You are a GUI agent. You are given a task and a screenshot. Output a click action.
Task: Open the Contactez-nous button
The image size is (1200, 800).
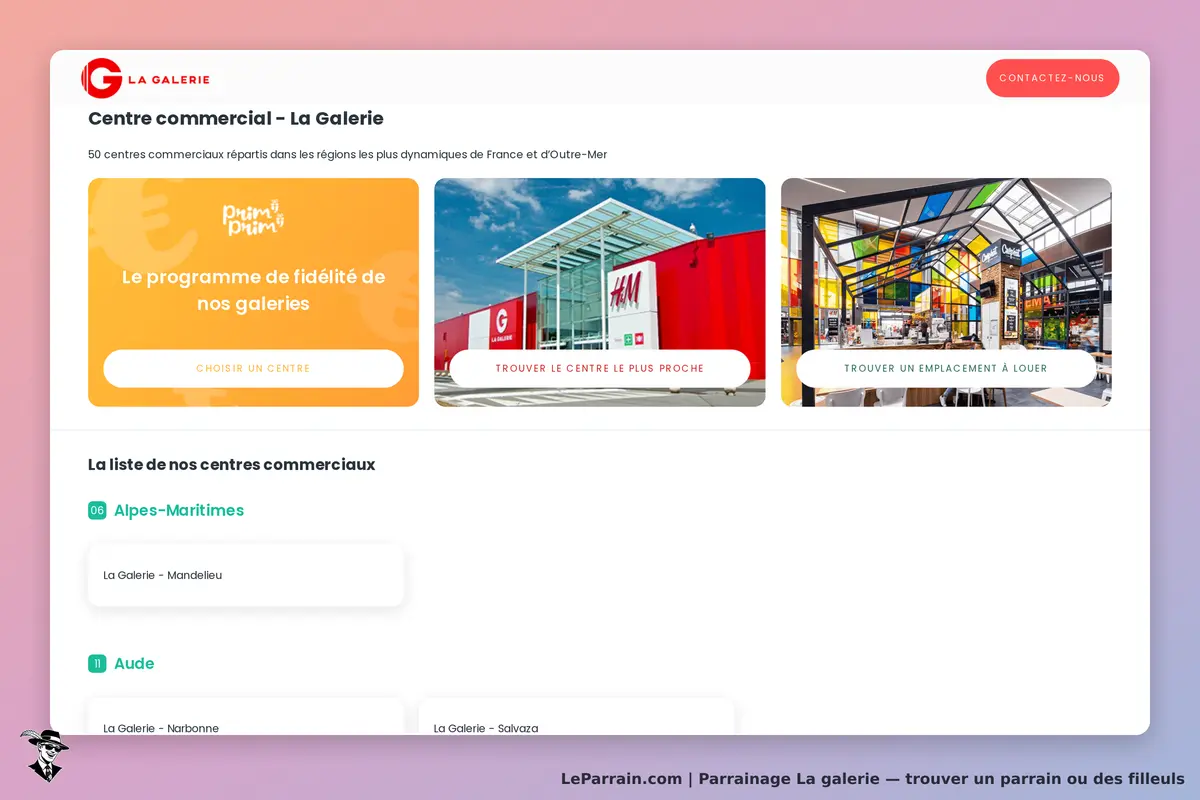pyautogui.click(x=1052, y=78)
